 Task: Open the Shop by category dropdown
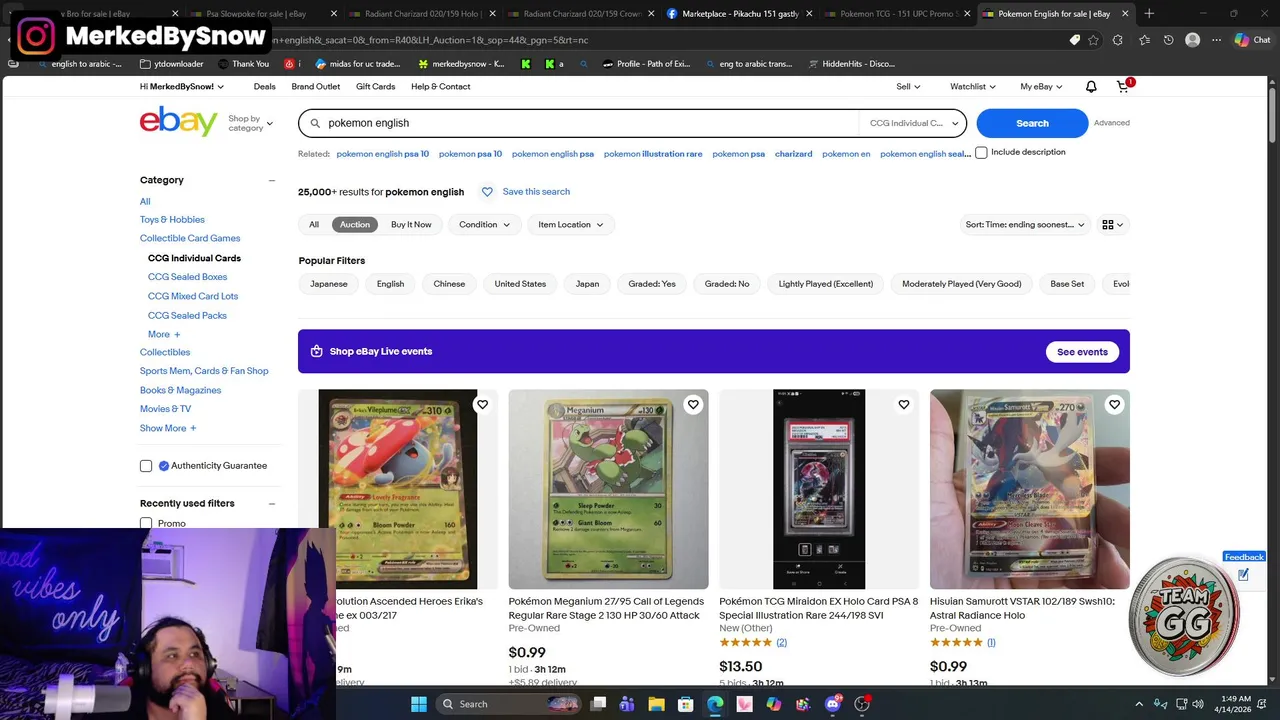point(250,123)
